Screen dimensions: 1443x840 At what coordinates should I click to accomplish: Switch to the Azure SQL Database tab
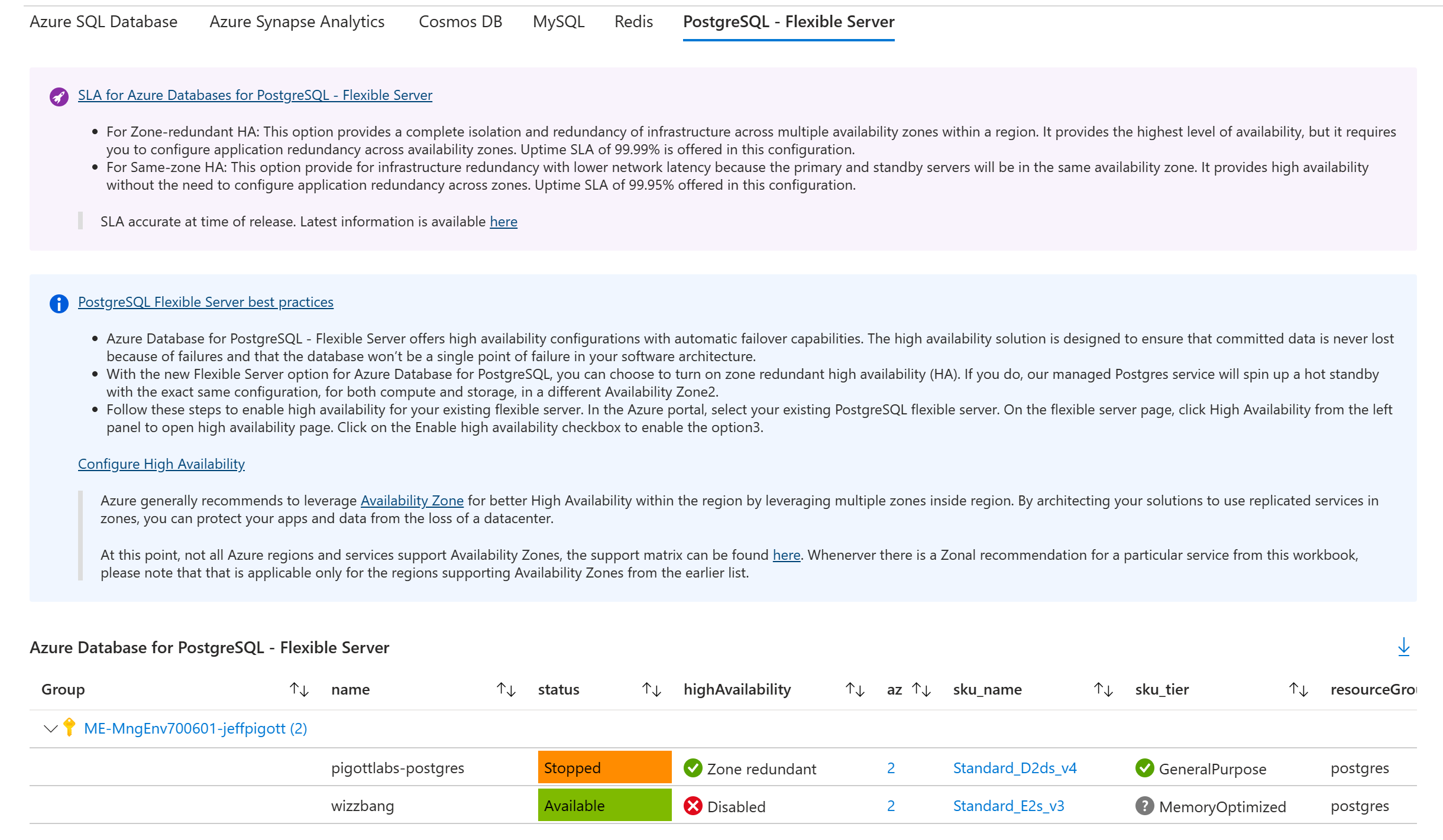(103, 22)
